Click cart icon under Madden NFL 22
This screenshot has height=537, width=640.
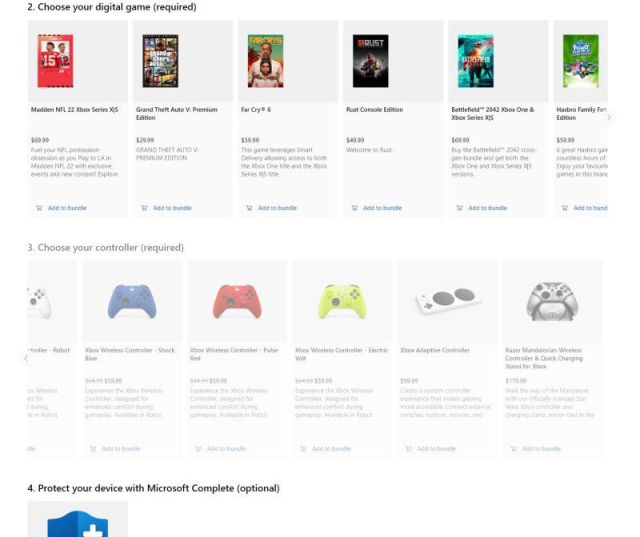coord(39,208)
